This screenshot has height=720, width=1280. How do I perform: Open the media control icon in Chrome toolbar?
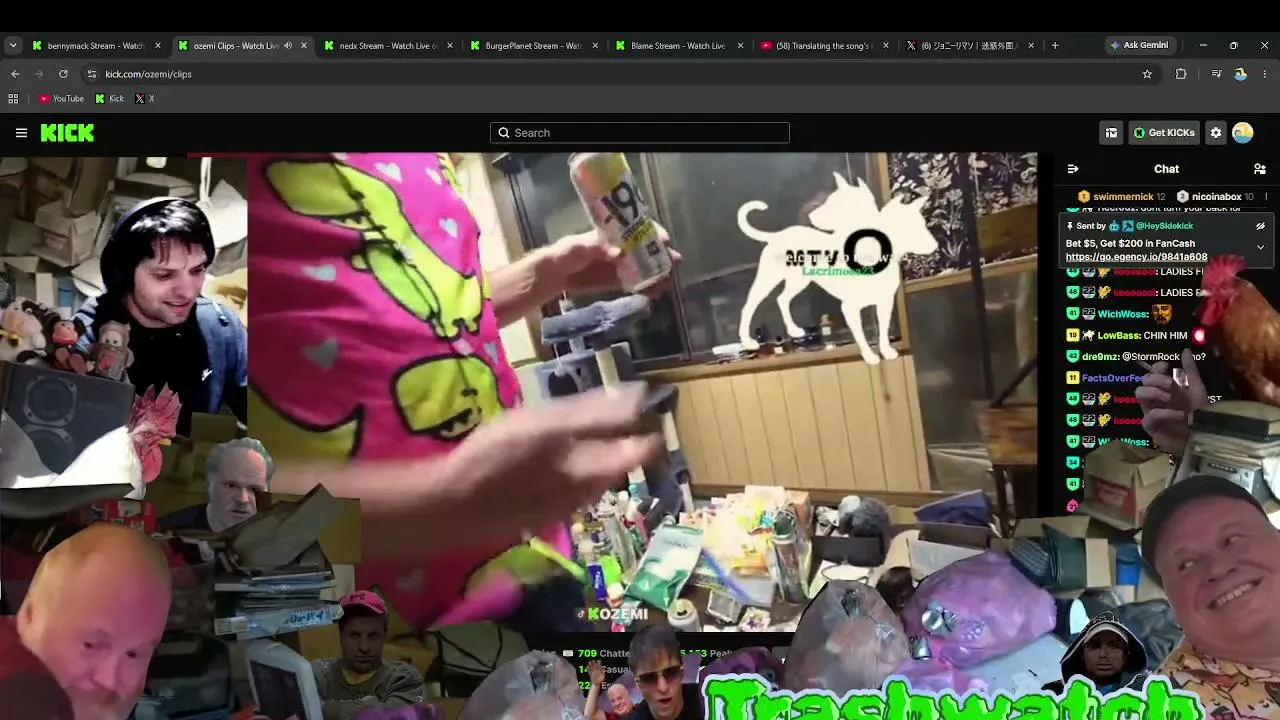pyautogui.click(x=1216, y=74)
